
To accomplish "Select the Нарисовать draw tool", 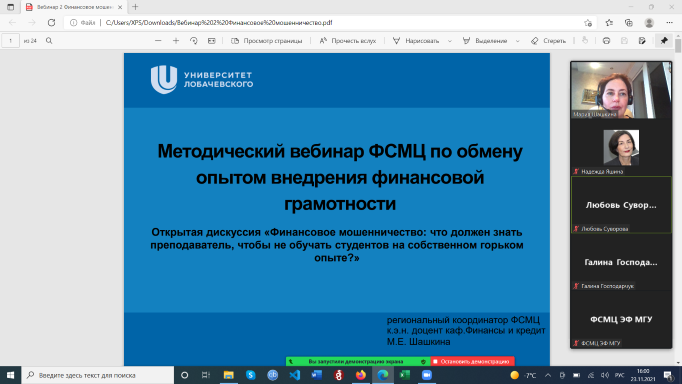I will [416, 40].
